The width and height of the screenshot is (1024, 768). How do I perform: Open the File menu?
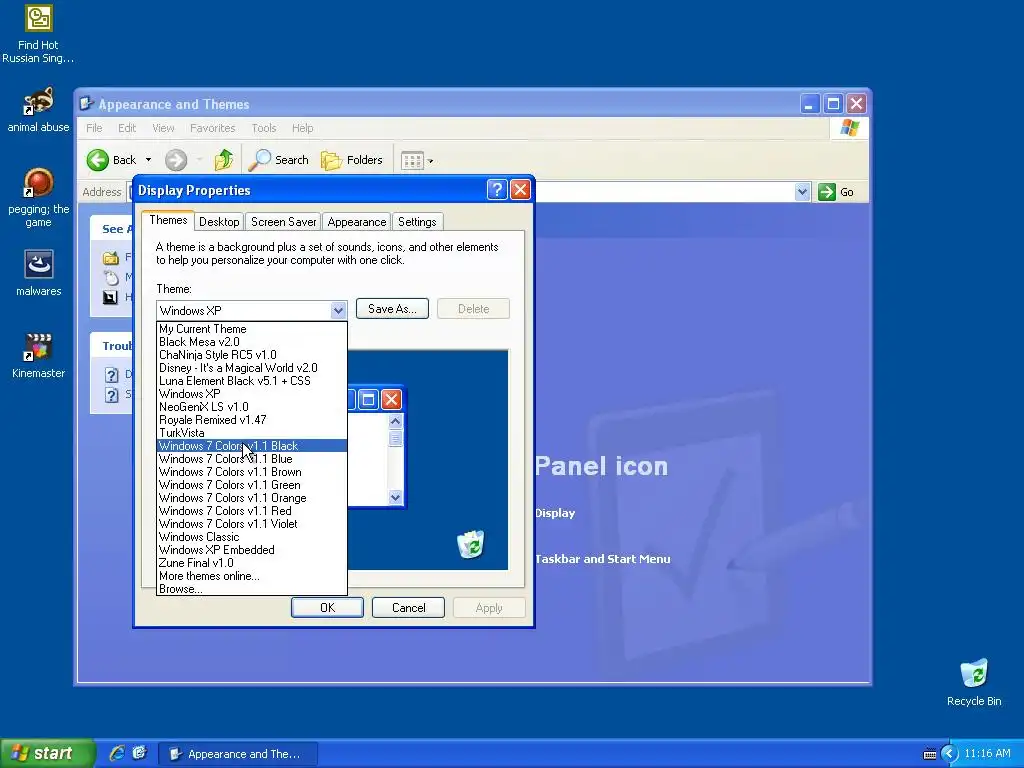(x=94, y=128)
